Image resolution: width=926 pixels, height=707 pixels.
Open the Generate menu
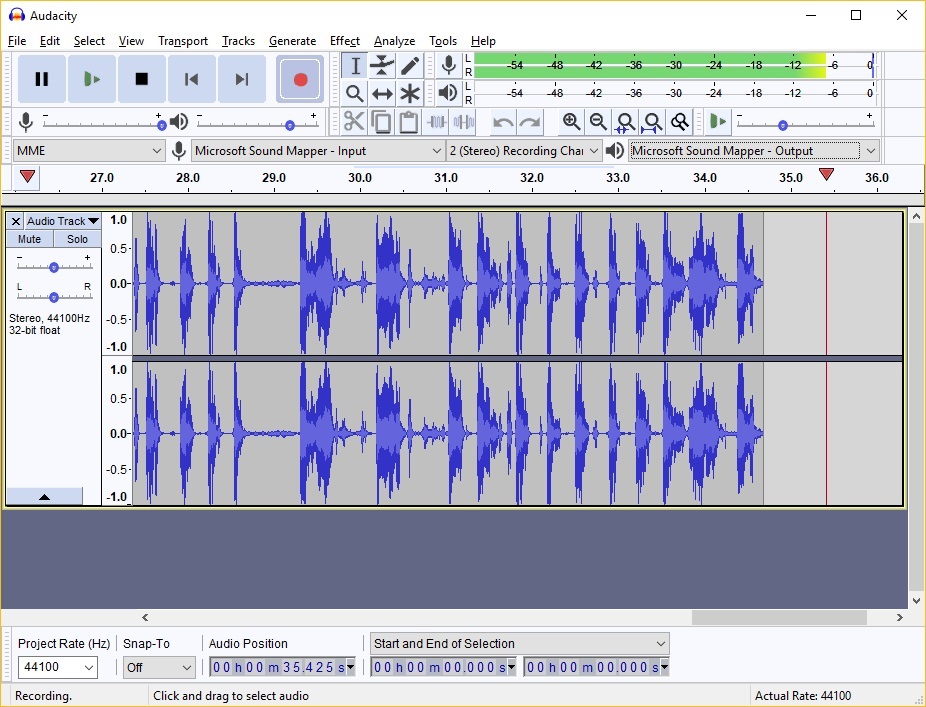(292, 41)
